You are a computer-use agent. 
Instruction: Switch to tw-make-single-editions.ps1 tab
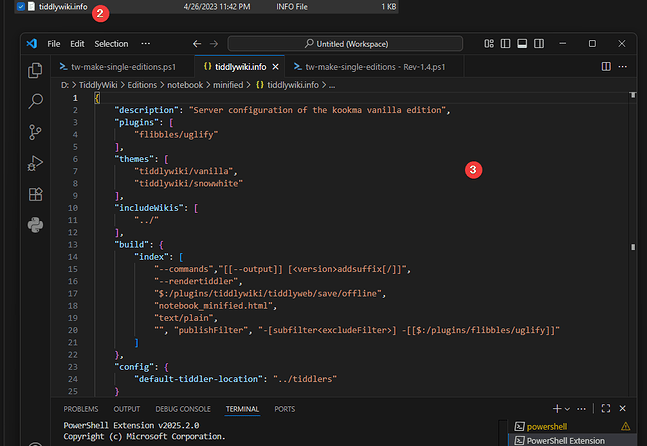point(123,67)
